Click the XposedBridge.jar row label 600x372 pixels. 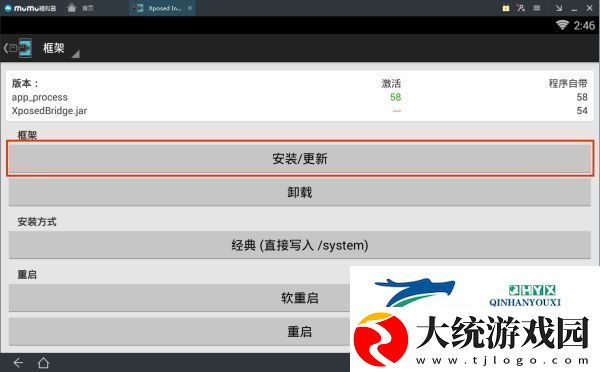click(49, 111)
